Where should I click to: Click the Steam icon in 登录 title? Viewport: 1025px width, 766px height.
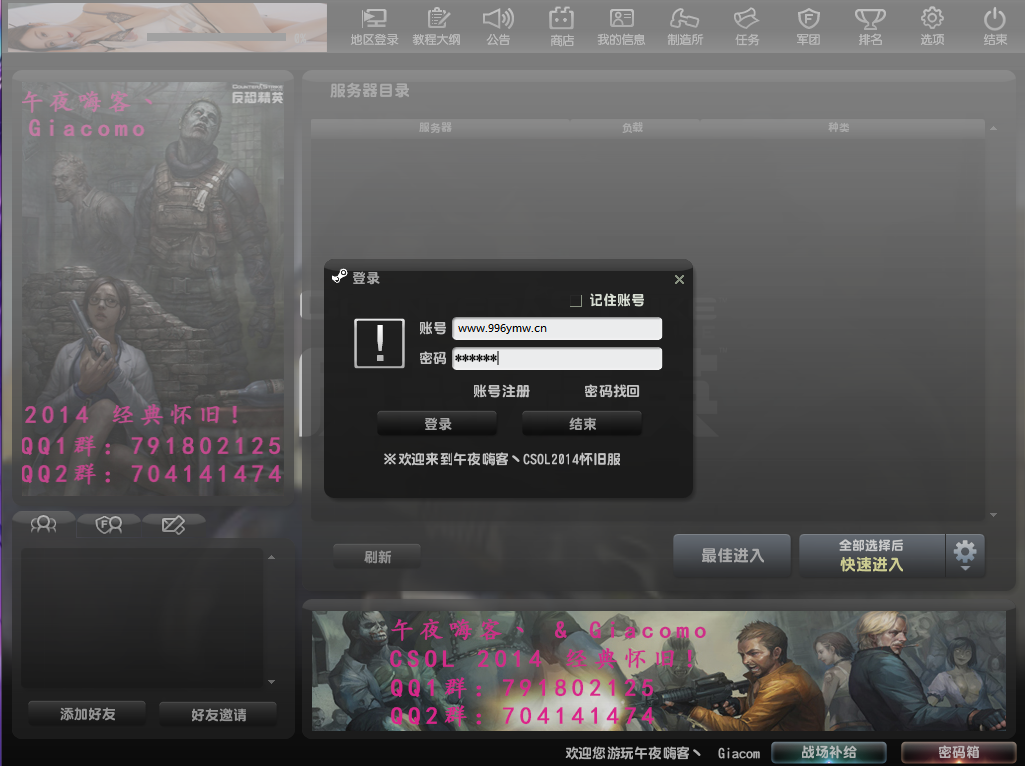coord(339,276)
